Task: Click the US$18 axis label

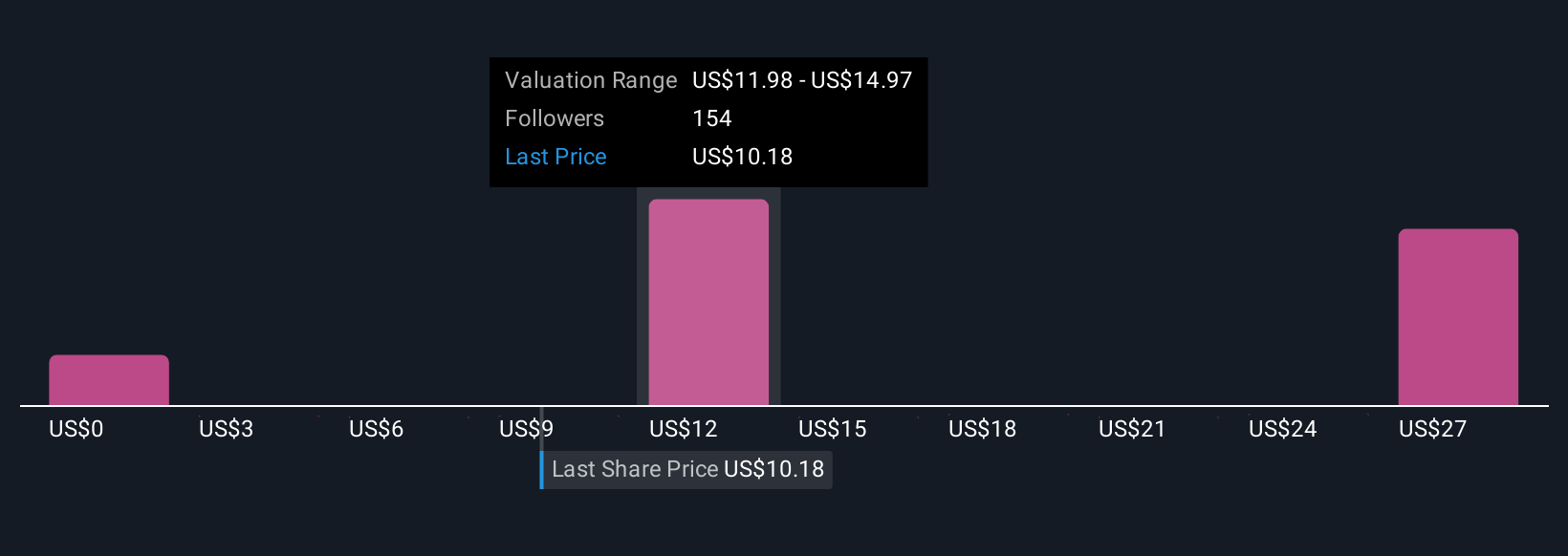Action: coord(983,429)
